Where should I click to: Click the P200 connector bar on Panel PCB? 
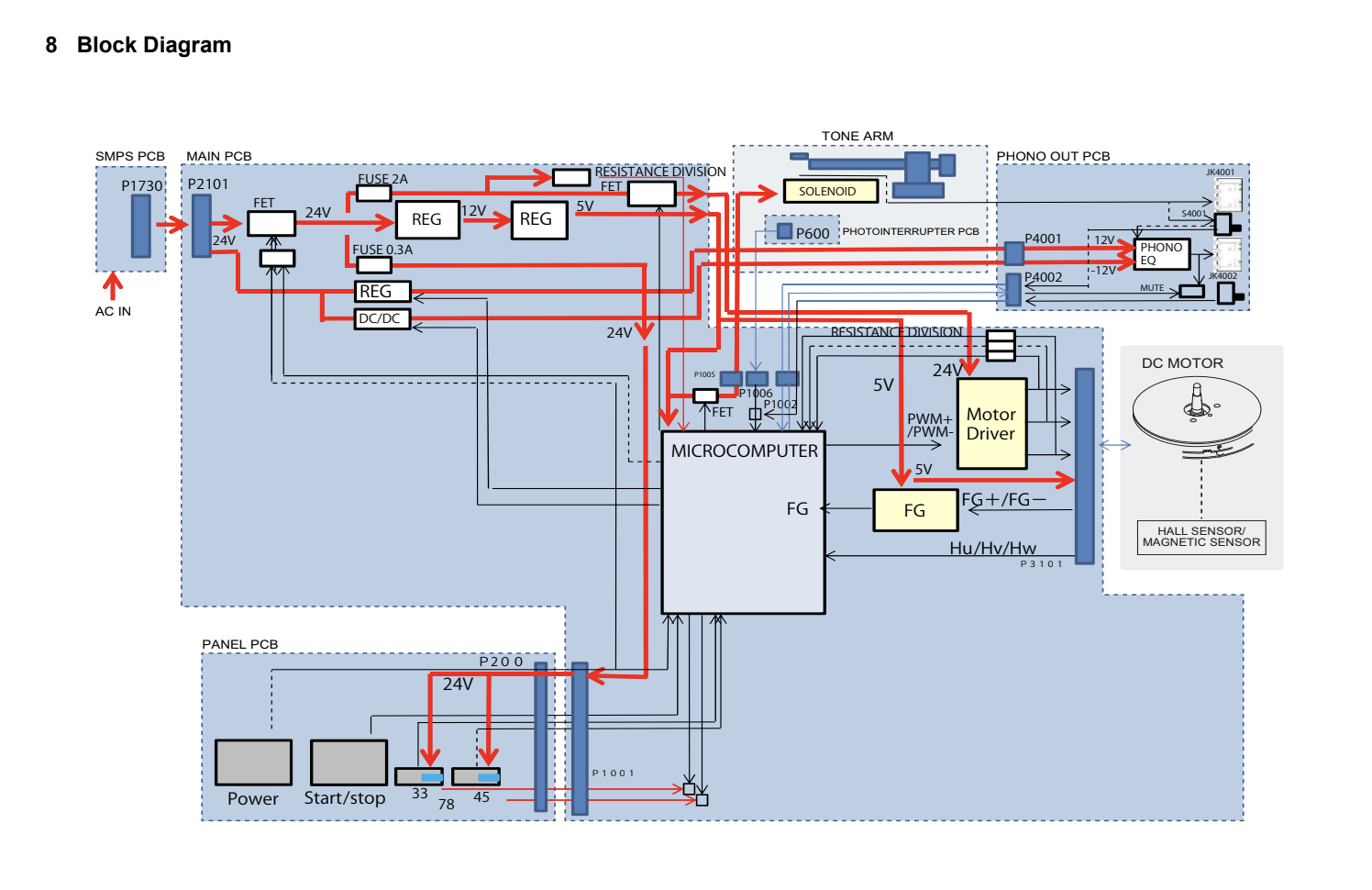[541, 738]
